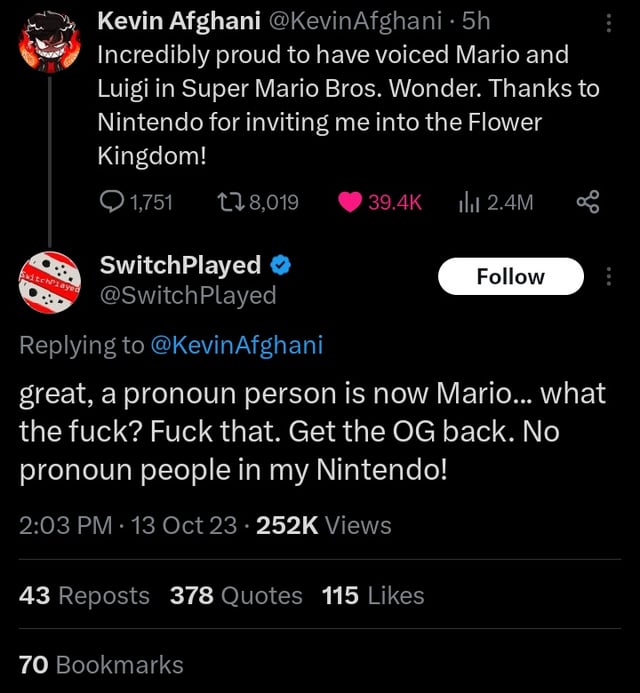
Task: View the 378 Quotes list
Action: (x=236, y=596)
